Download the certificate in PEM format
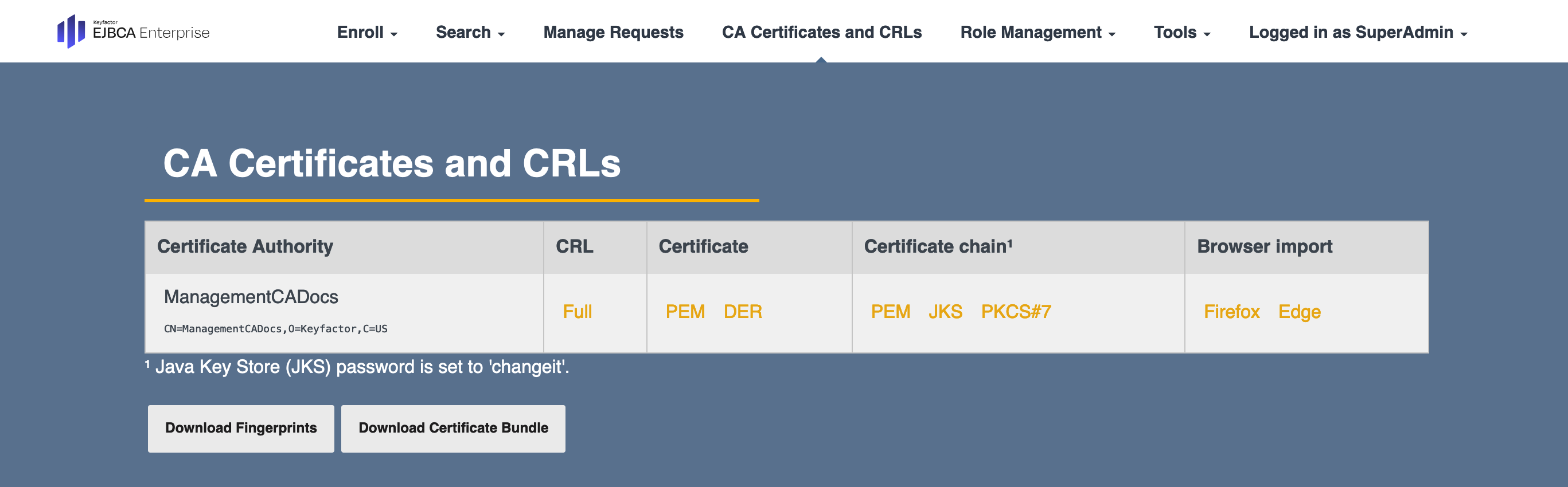1568x487 pixels. coord(685,312)
